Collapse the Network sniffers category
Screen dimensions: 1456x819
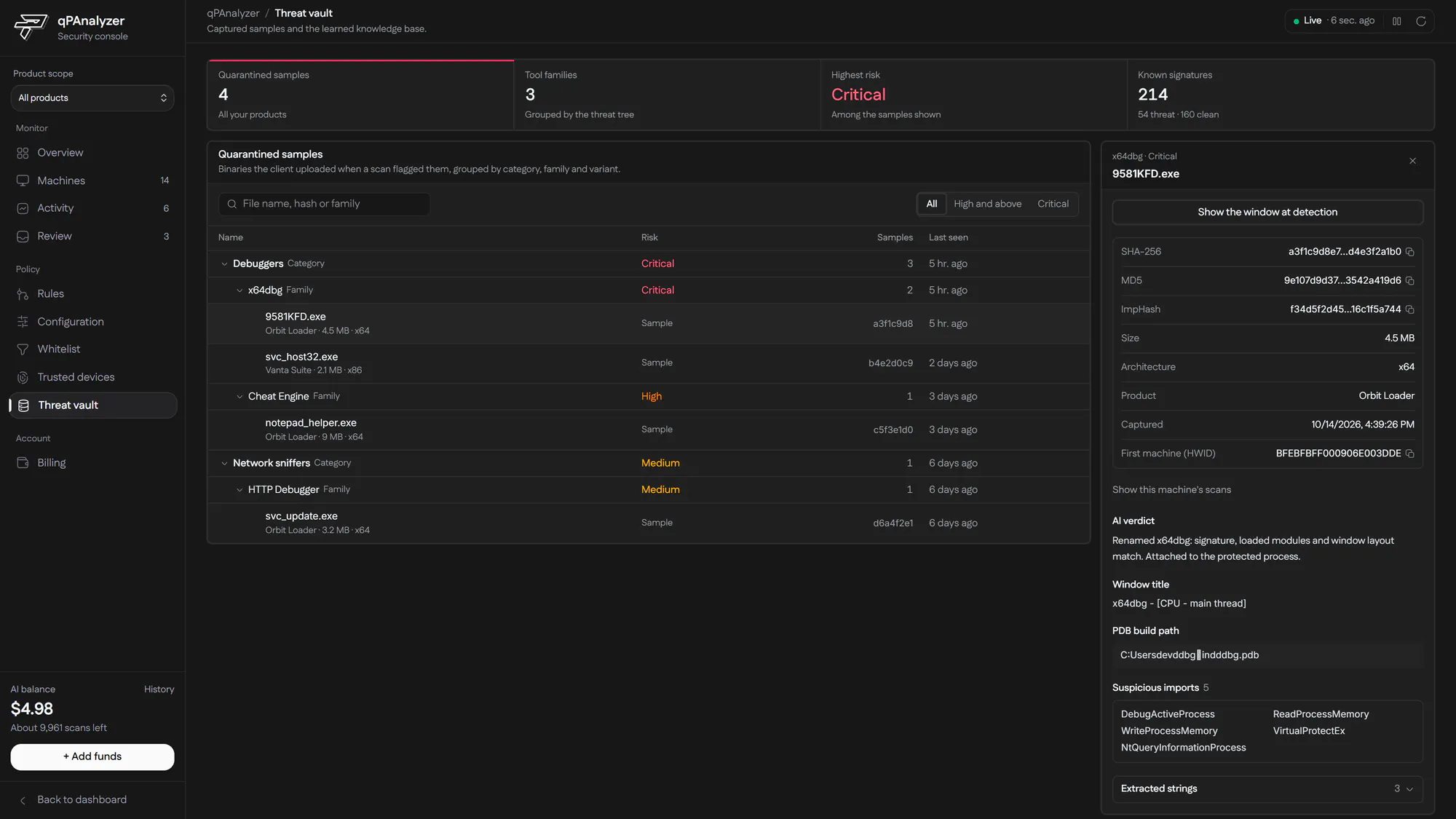pyautogui.click(x=224, y=464)
